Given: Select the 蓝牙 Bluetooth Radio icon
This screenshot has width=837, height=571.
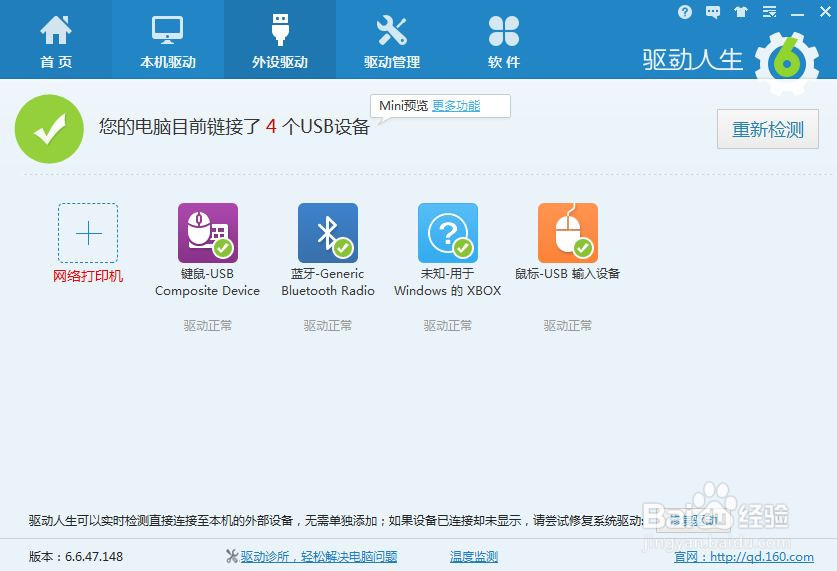Looking at the screenshot, I should coord(328,233).
